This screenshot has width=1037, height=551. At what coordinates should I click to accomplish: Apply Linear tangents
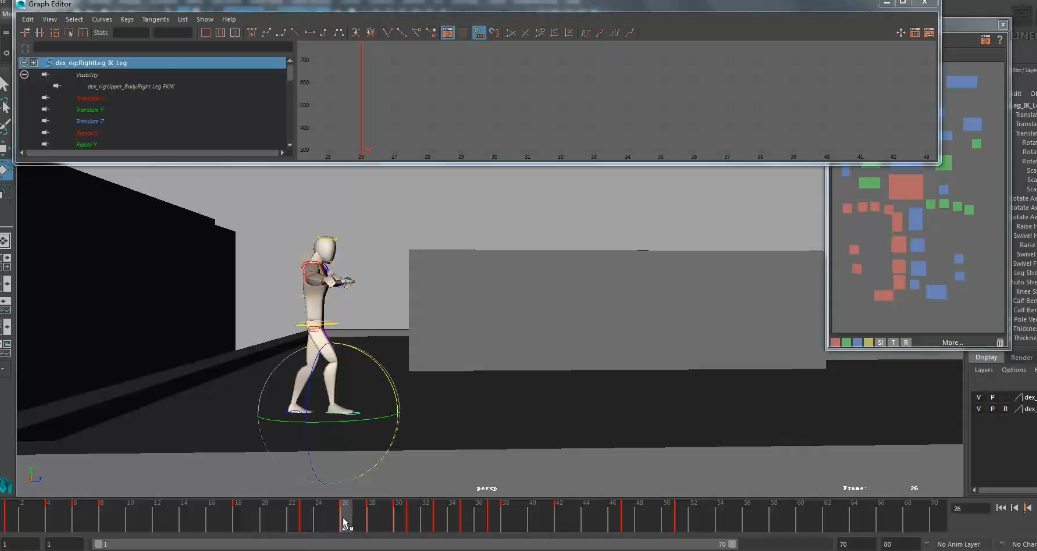pyautogui.click(x=294, y=32)
